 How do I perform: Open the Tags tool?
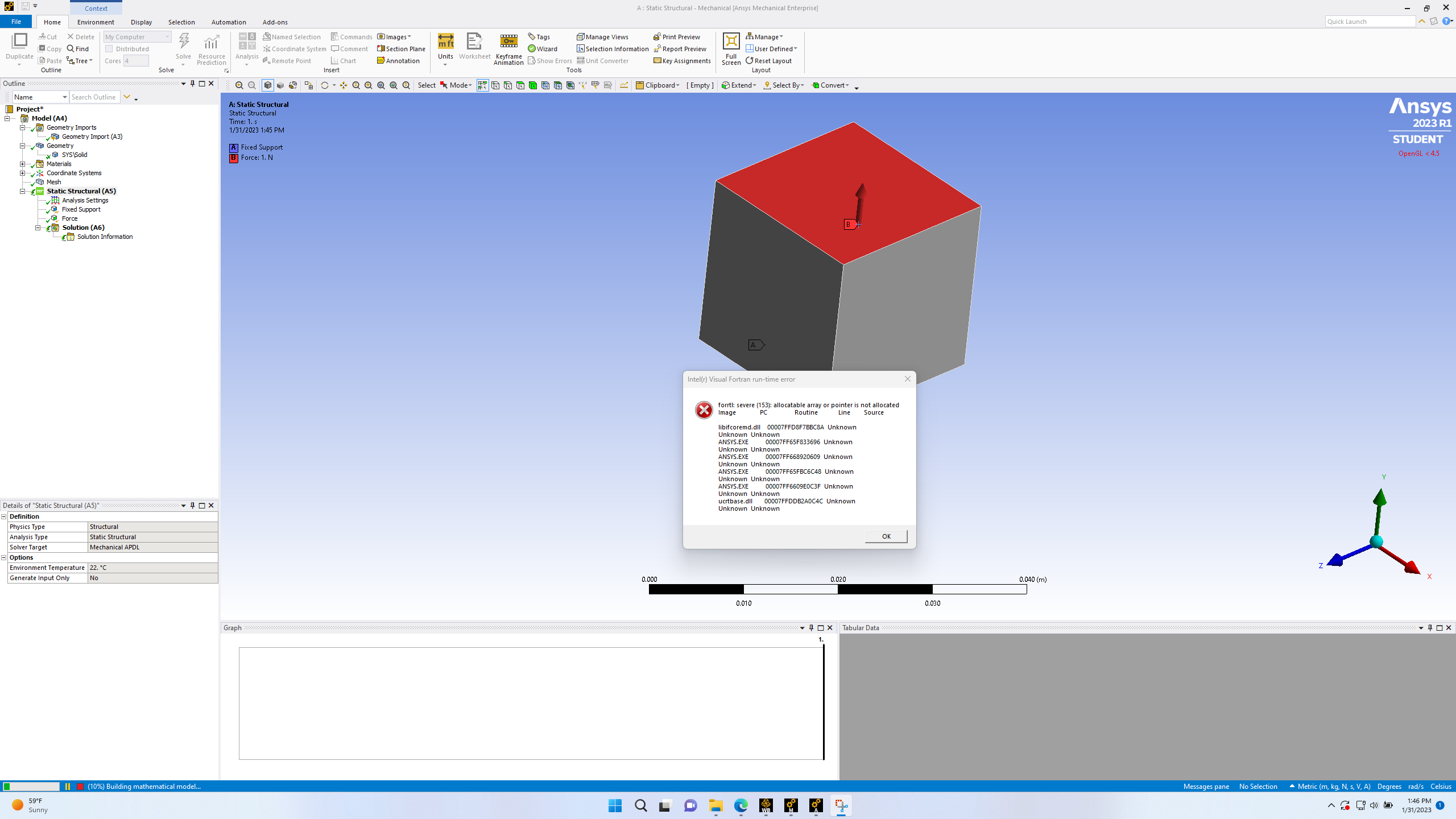(539, 37)
